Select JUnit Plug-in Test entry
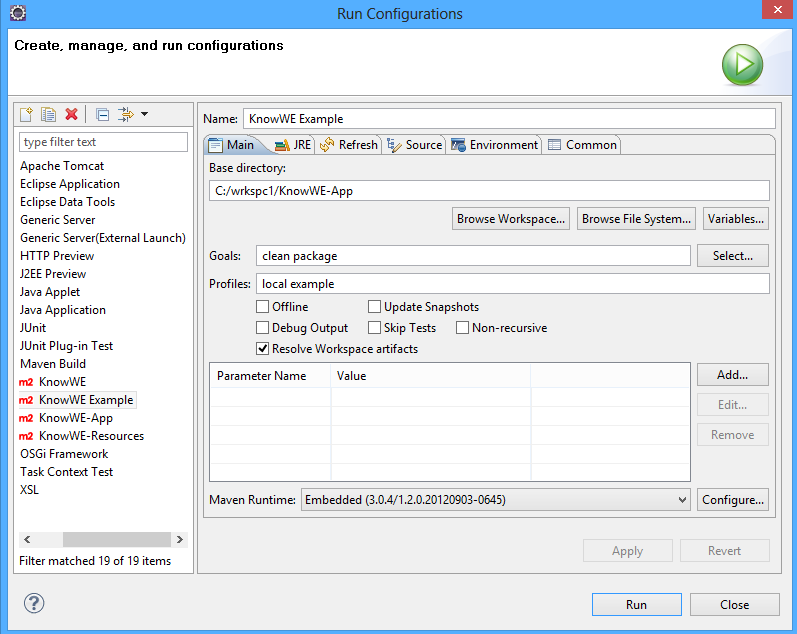The height and width of the screenshot is (634, 797). pyautogui.click(x=67, y=346)
